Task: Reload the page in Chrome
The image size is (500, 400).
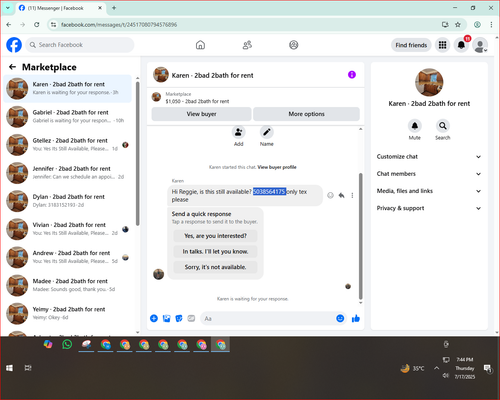Action: pyautogui.click(x=37, y=24)
